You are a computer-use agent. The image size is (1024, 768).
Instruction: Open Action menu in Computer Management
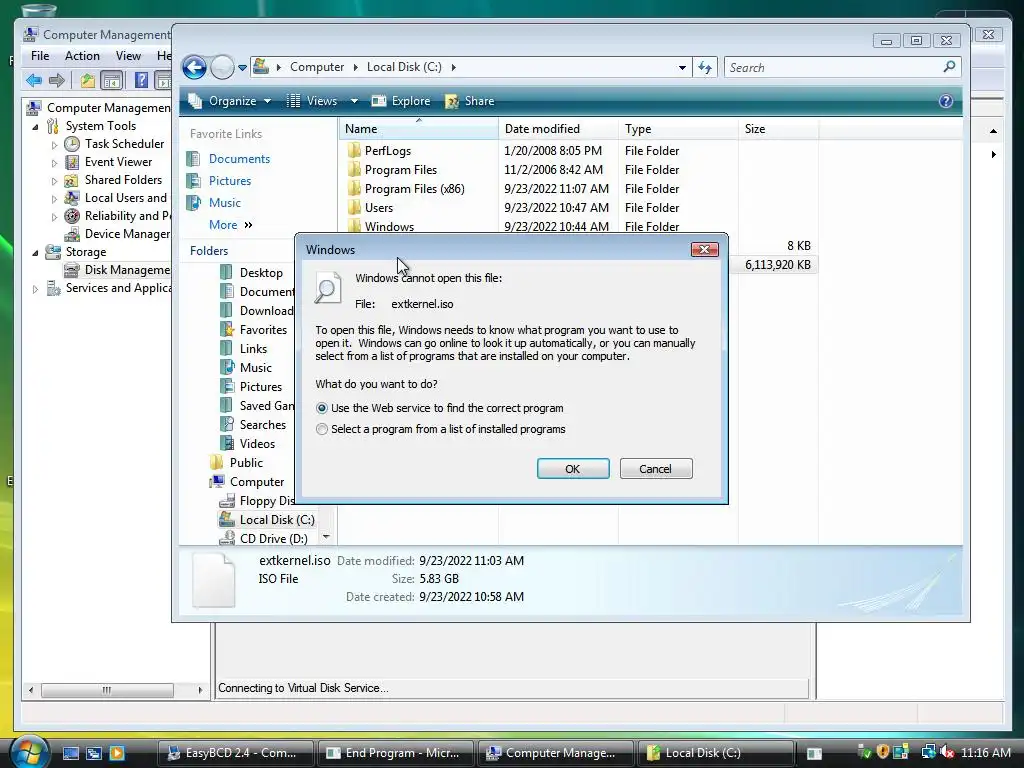tap(82, 56)
